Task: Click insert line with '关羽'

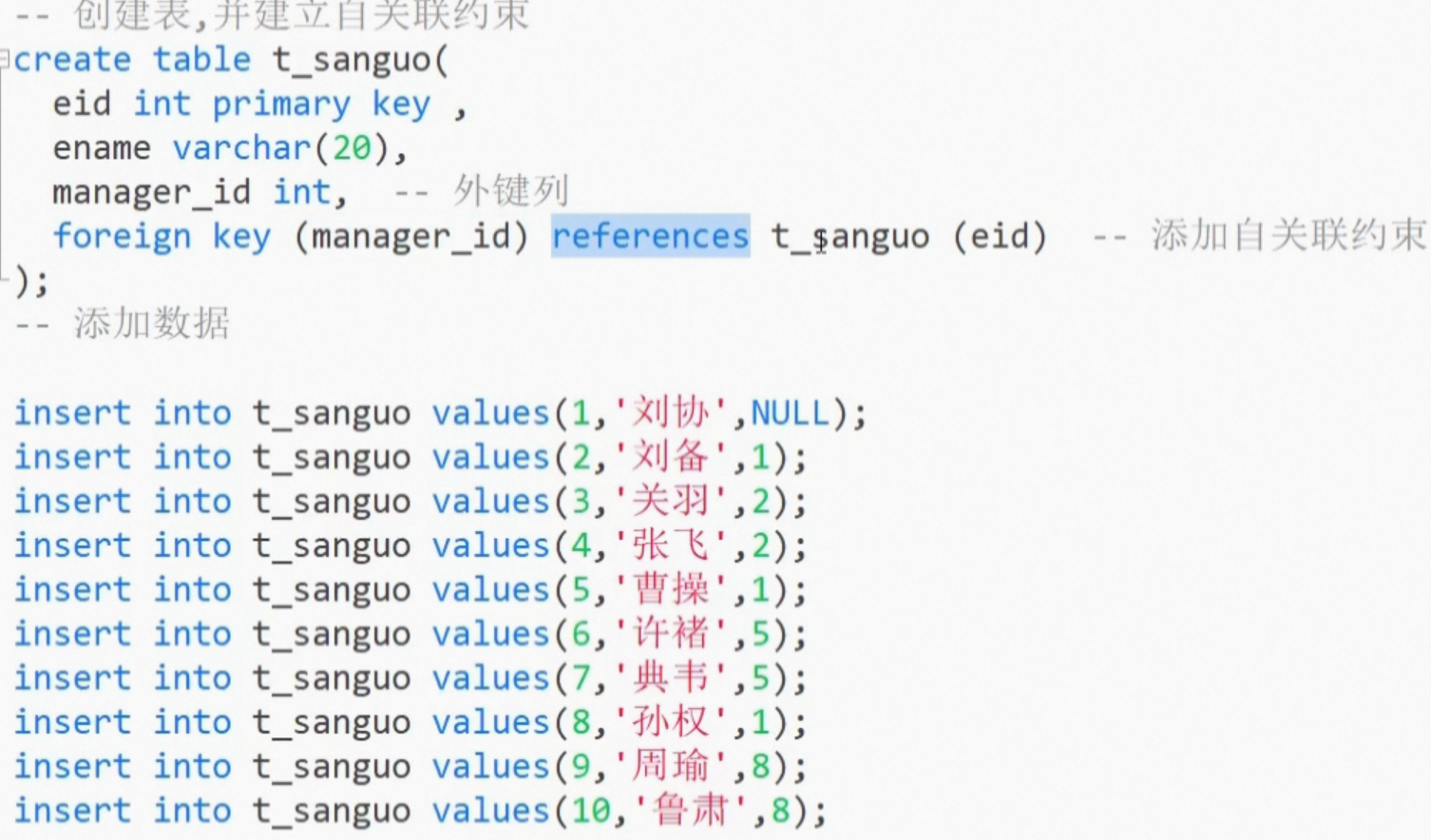Action: click(410, 502)
